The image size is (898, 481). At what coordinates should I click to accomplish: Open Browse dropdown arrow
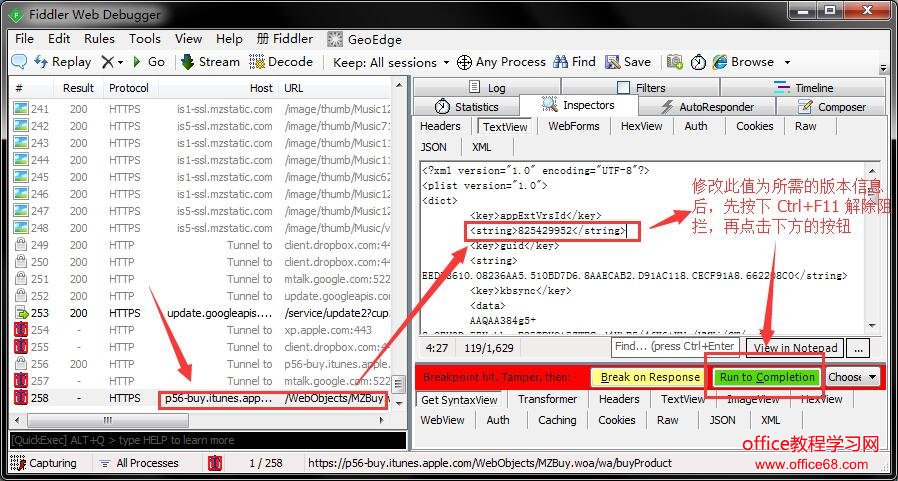[787, 62]
